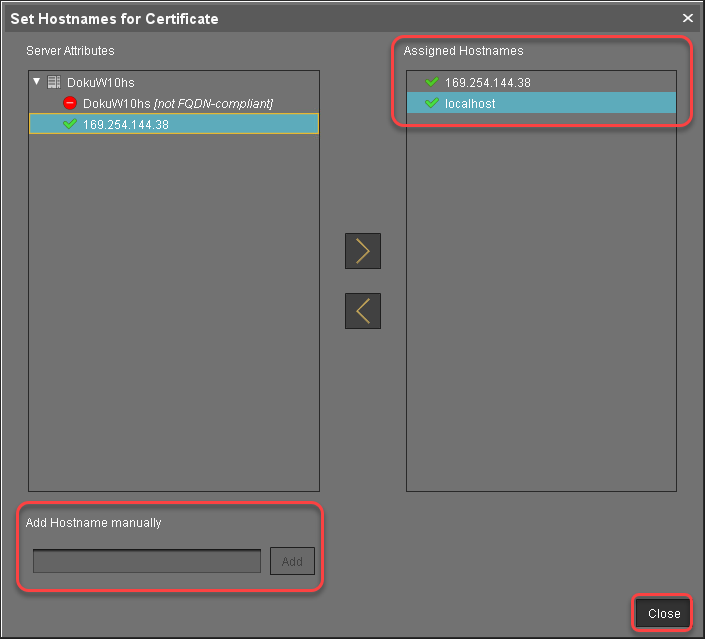Close dialog with the title bar X
This screenshot has width=705, height=639.
click(688, 18)
